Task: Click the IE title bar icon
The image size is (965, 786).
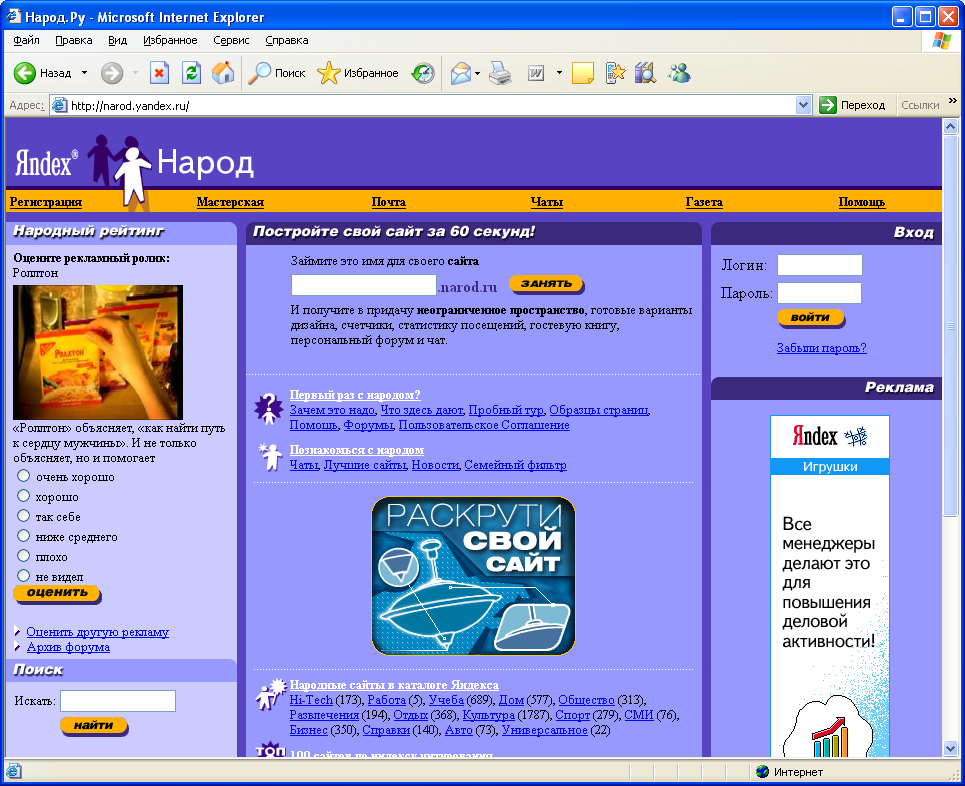Action: (x=13, y=16)
